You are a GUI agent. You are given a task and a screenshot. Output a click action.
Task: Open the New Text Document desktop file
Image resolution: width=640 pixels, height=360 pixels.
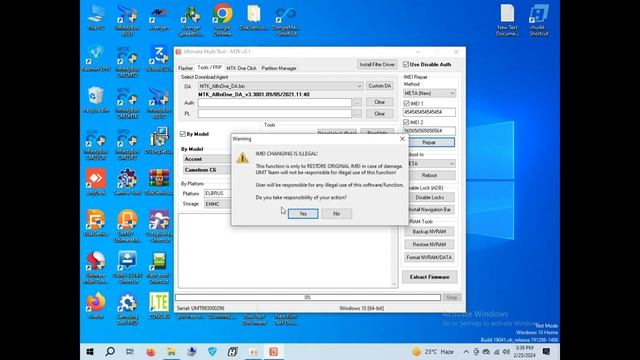[x=507, y=20]
